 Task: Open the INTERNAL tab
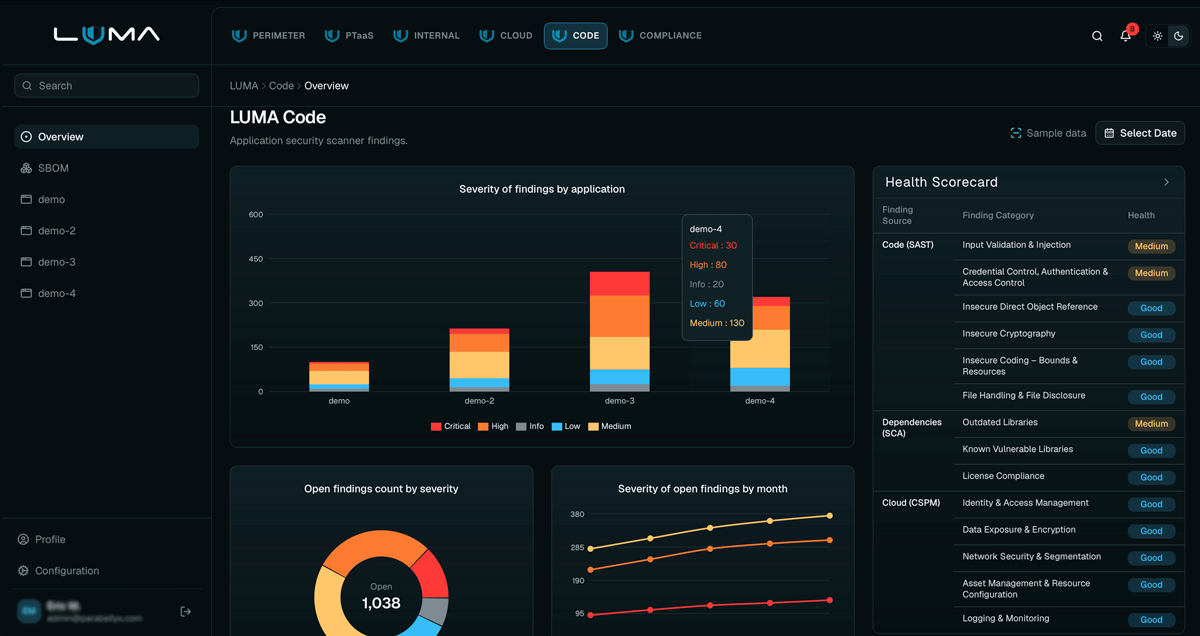pyautogui.click(x=427, y=36)
